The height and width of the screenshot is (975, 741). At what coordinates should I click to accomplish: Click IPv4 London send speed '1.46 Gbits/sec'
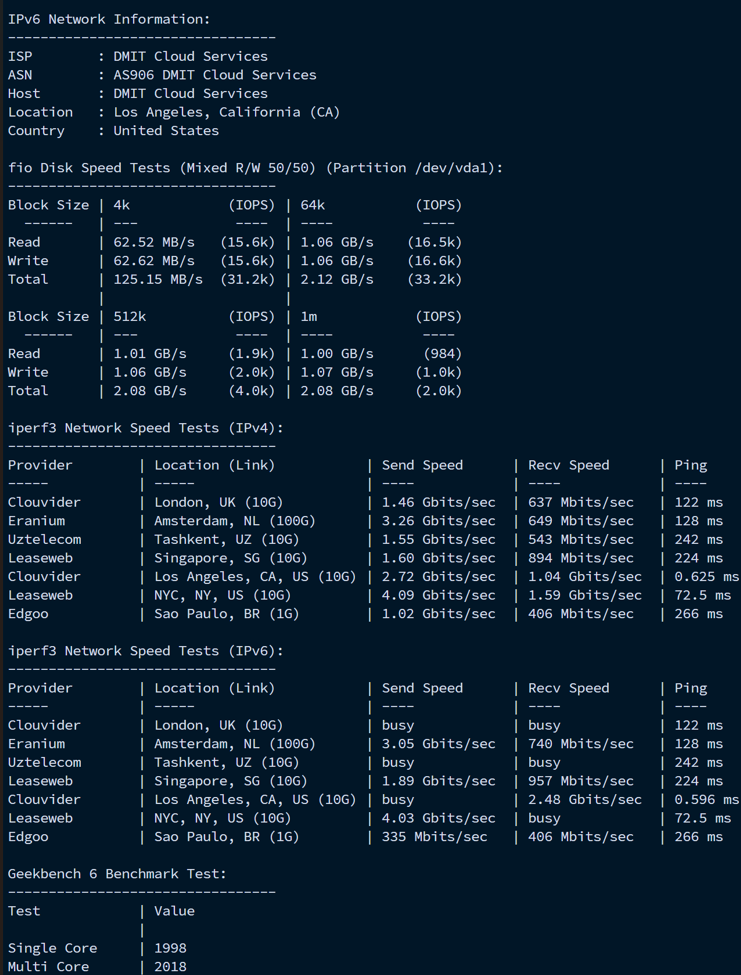[x=439, y=502]
